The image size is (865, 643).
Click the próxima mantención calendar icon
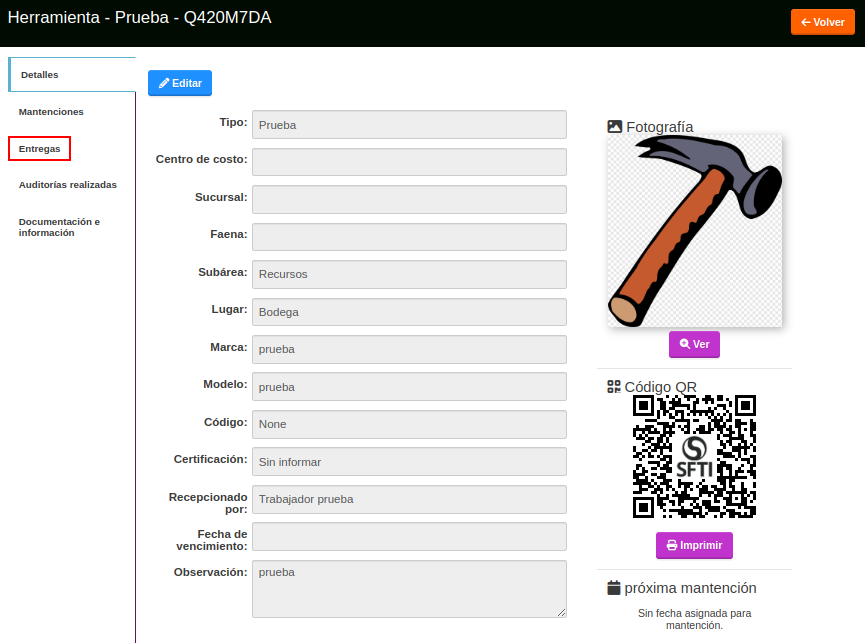click(614, 588)
